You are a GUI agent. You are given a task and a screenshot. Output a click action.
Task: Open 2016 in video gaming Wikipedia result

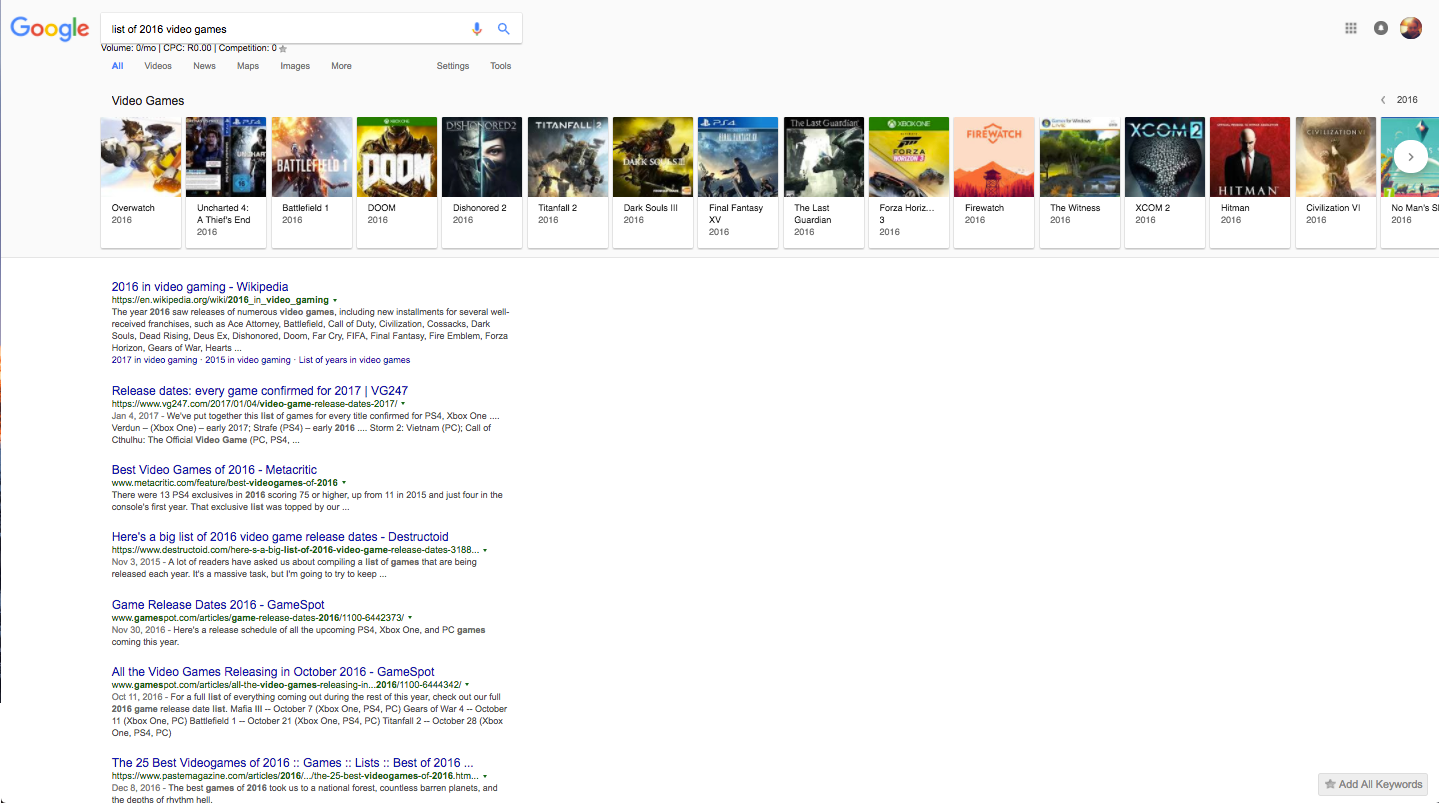point(200,287)
